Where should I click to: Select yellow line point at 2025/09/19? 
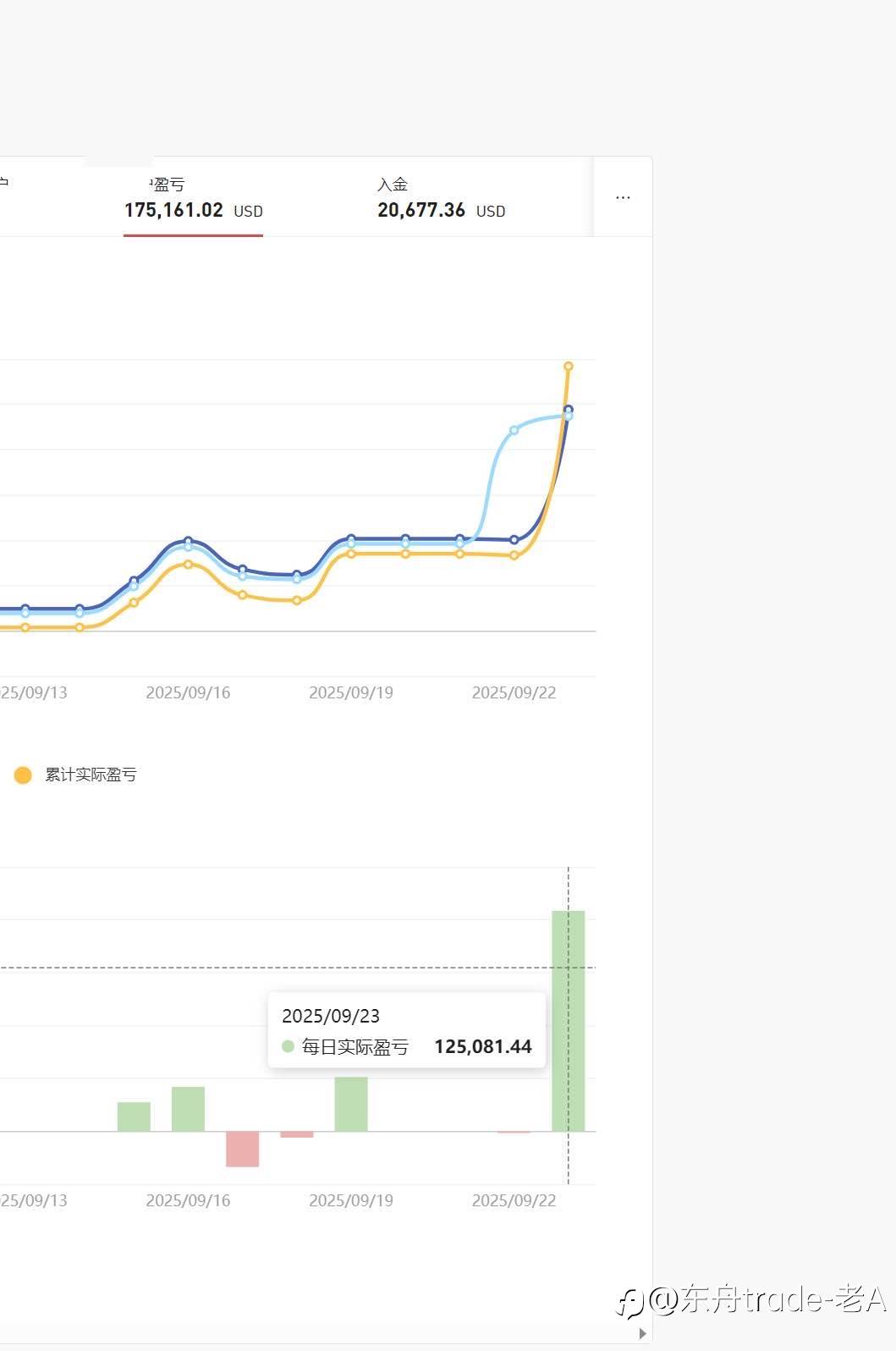click(x=351, y=554)
